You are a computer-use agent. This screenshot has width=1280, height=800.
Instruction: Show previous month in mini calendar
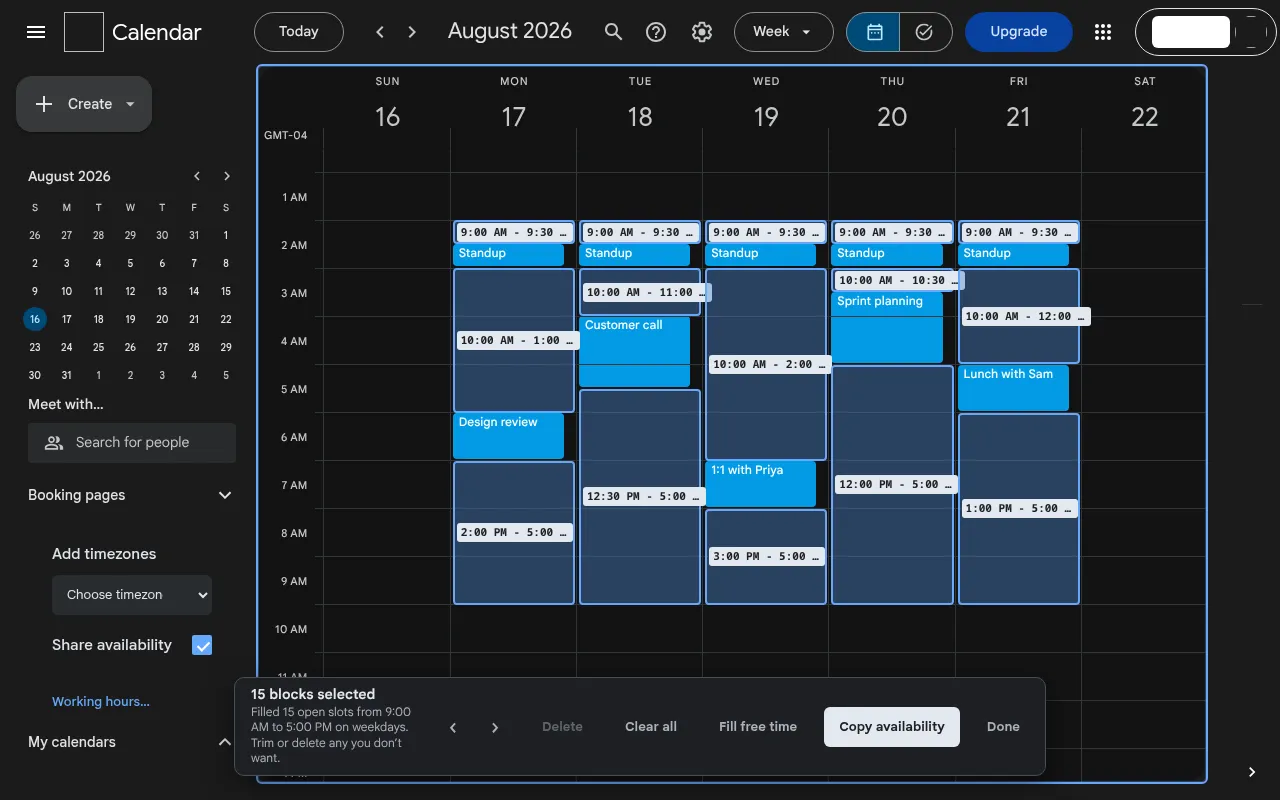[197, 176]
